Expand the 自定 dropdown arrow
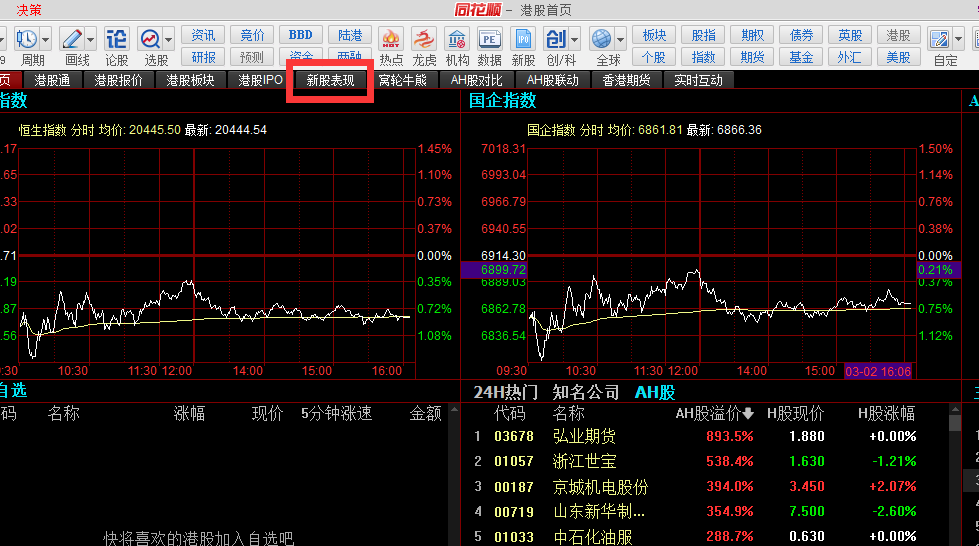The width and height of the screenshot is (979, 546). pyautogui.click(x=958, y=40)
